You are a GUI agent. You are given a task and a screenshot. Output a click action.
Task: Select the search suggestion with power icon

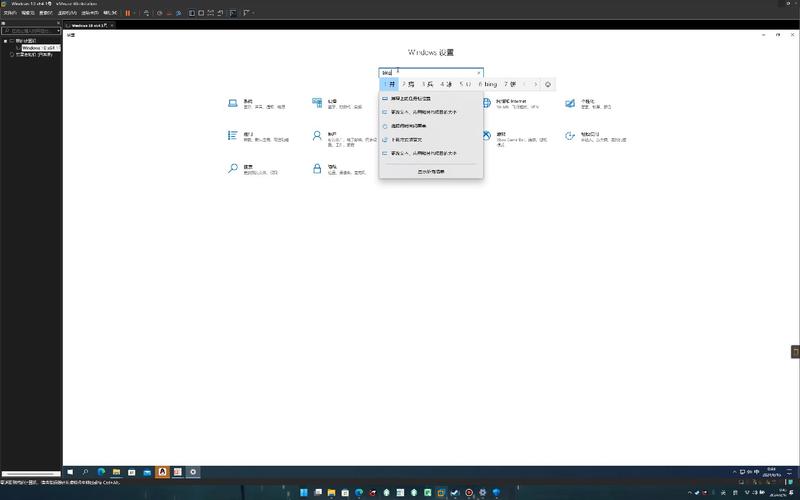[431, 126]
